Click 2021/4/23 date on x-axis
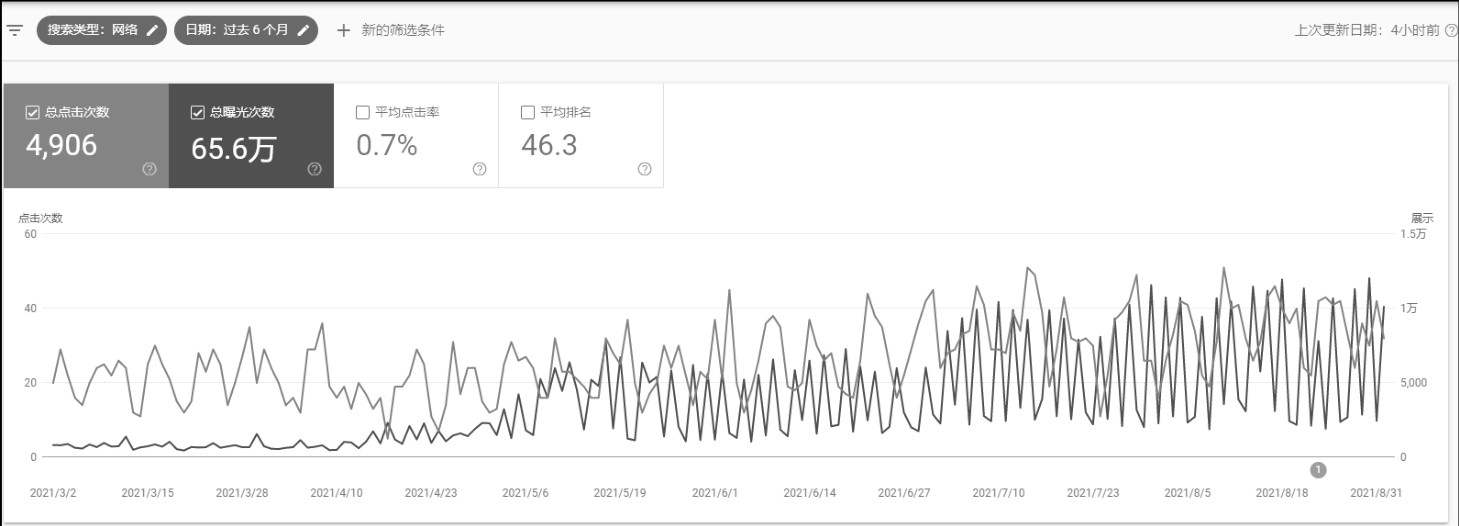 click(430, 493)
